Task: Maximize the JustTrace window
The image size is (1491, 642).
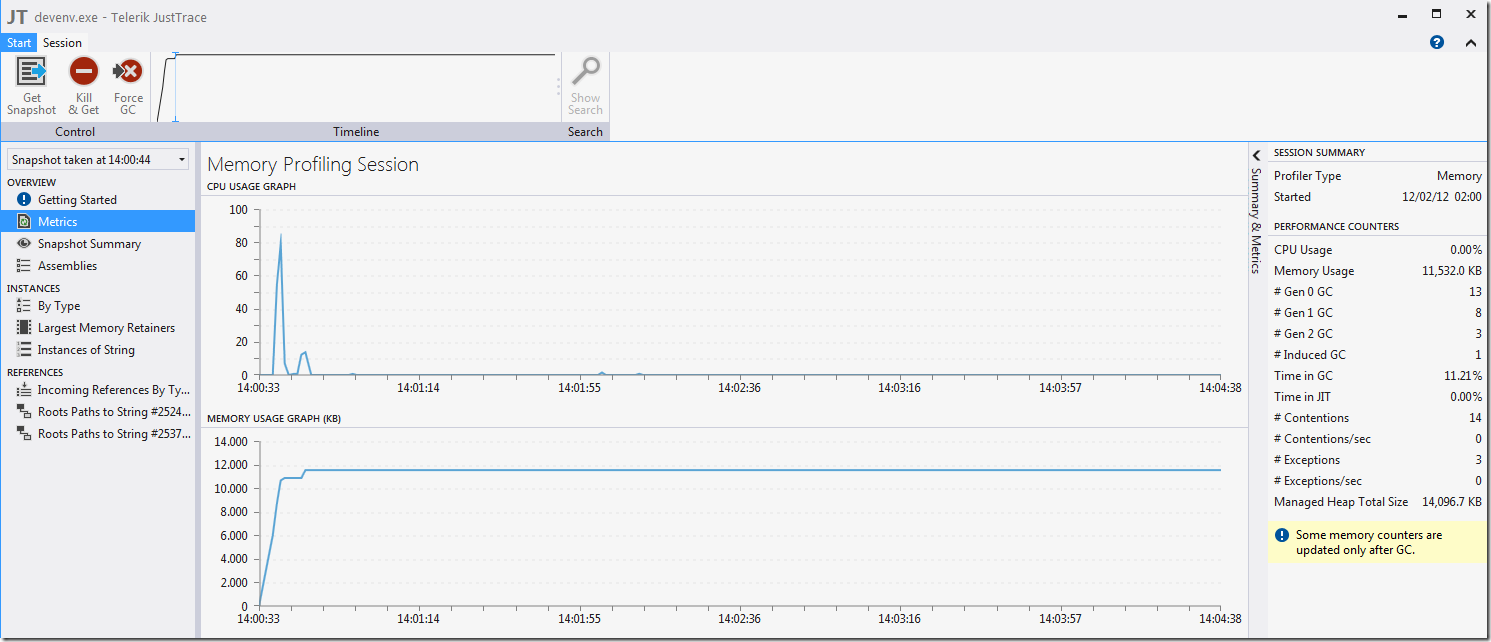Action: tap(1436, 14)
